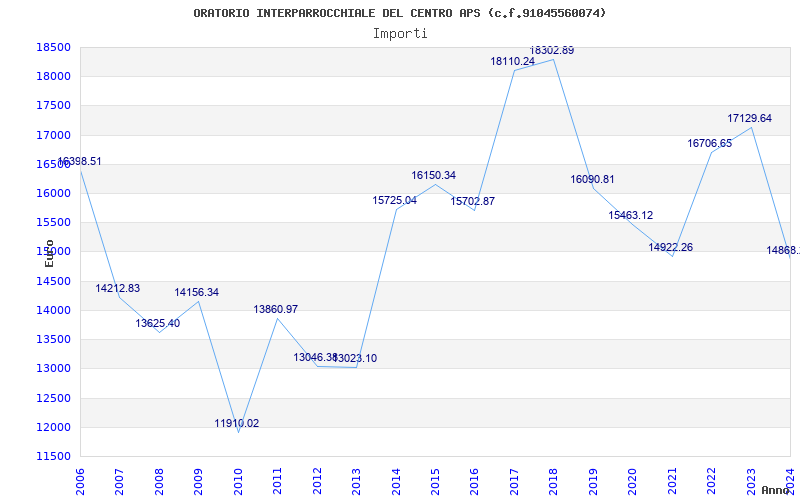Click the 16150.34 data label for 2015

coord(434,176)
